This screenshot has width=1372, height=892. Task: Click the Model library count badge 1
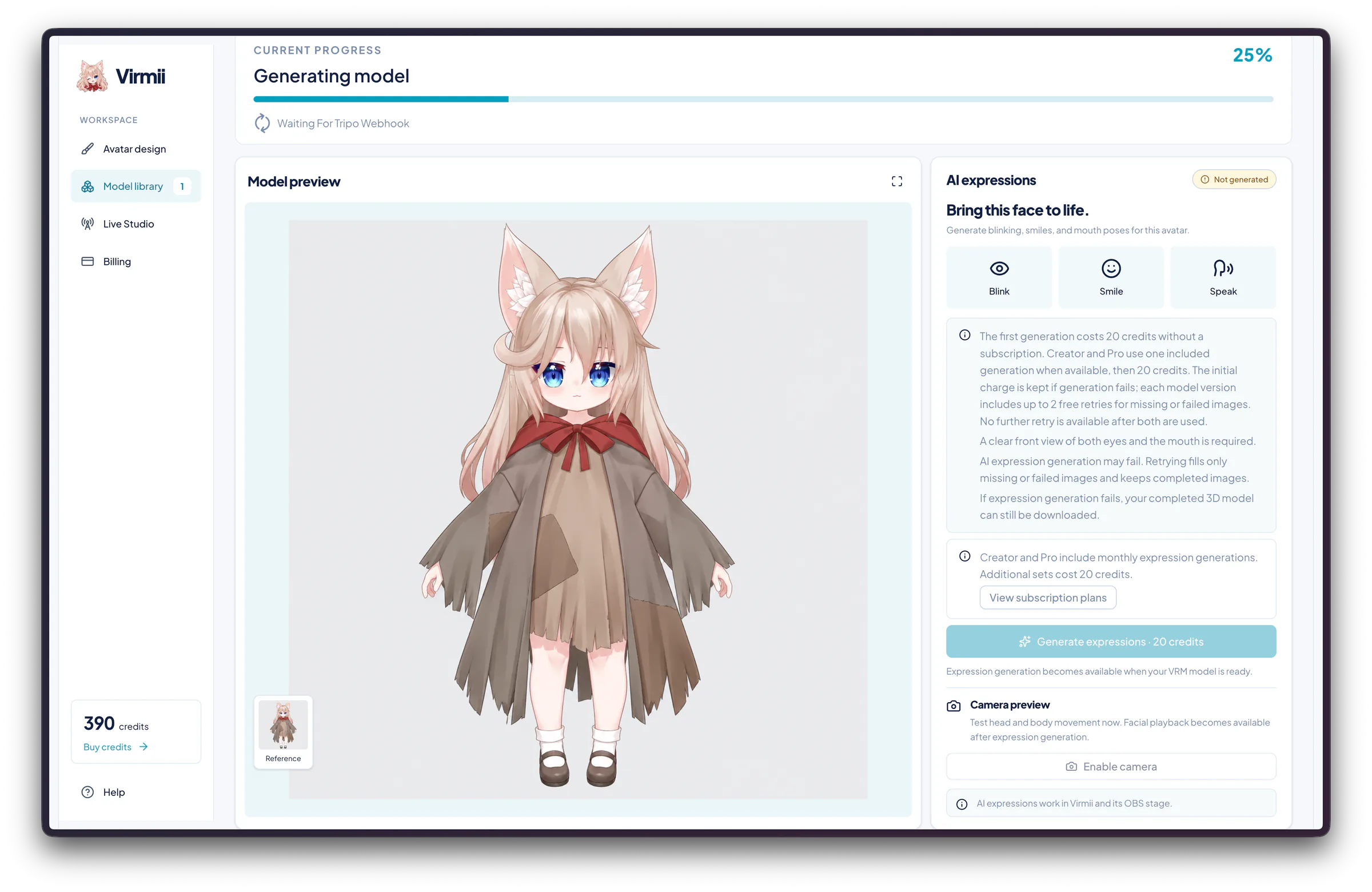click(x=182, y=186)
